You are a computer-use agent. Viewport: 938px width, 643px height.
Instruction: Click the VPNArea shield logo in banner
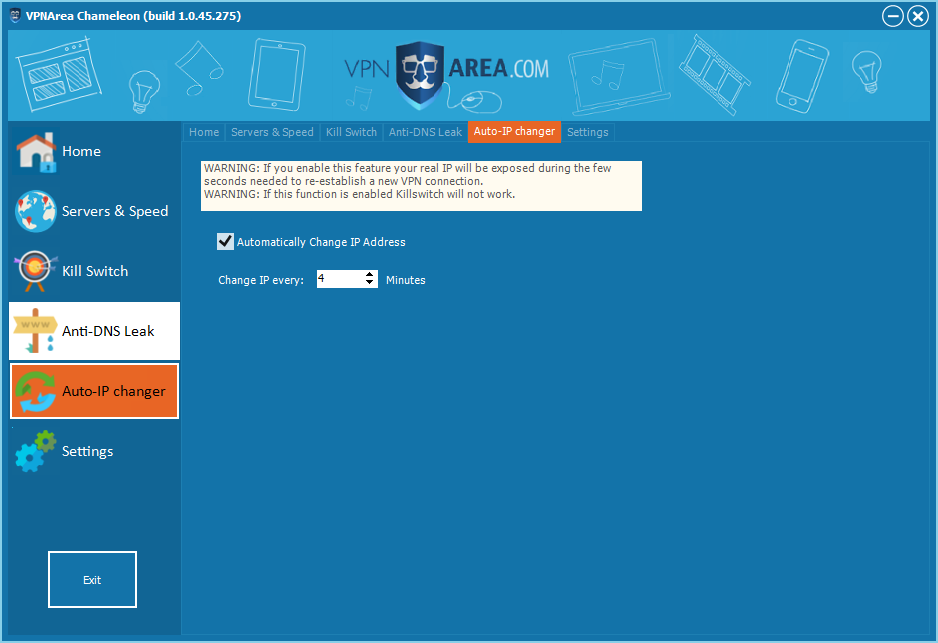(x=420, y=75)
